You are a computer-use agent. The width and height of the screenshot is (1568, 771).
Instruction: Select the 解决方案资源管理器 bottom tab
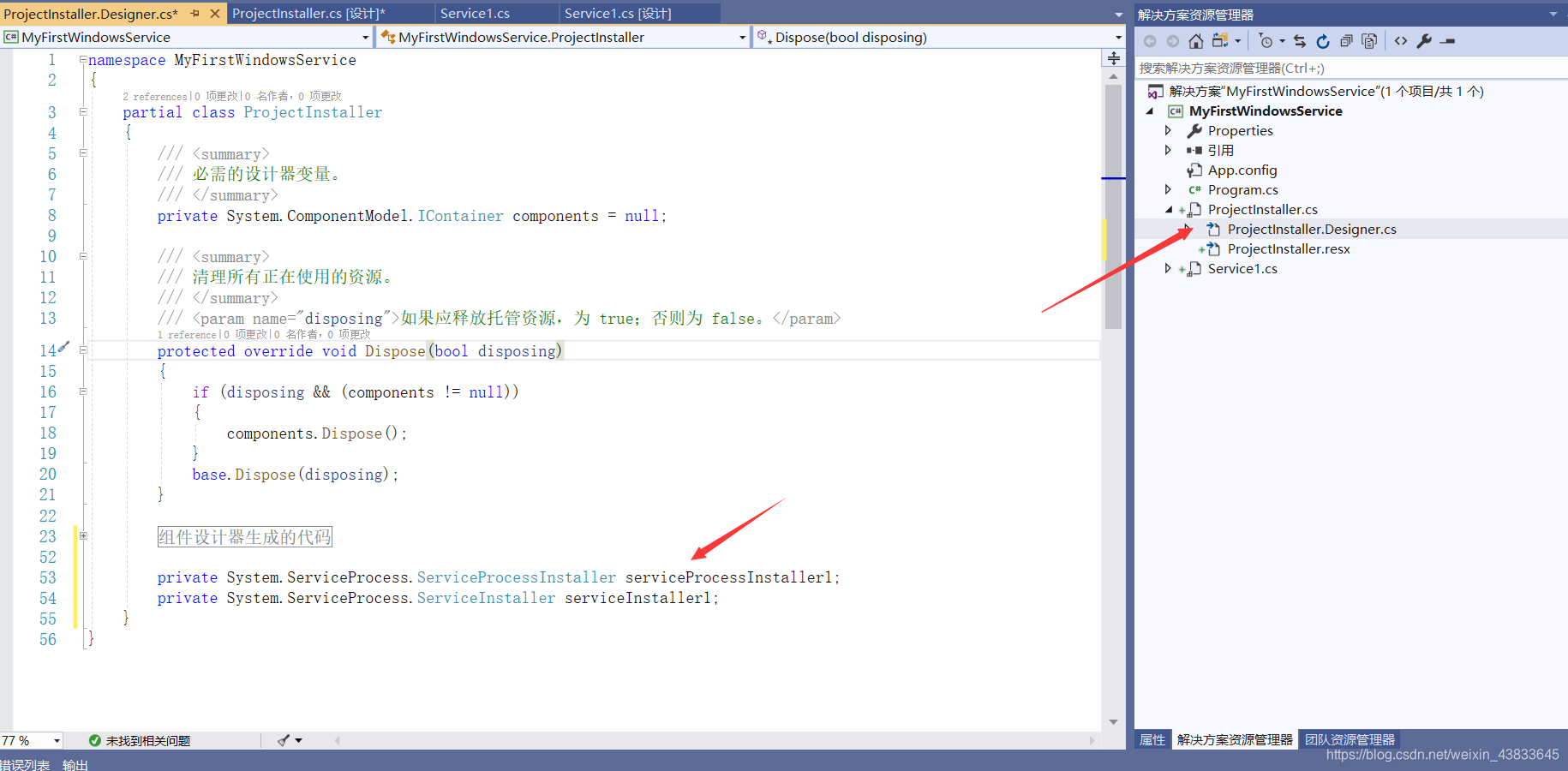click(x=1235, y=739)
